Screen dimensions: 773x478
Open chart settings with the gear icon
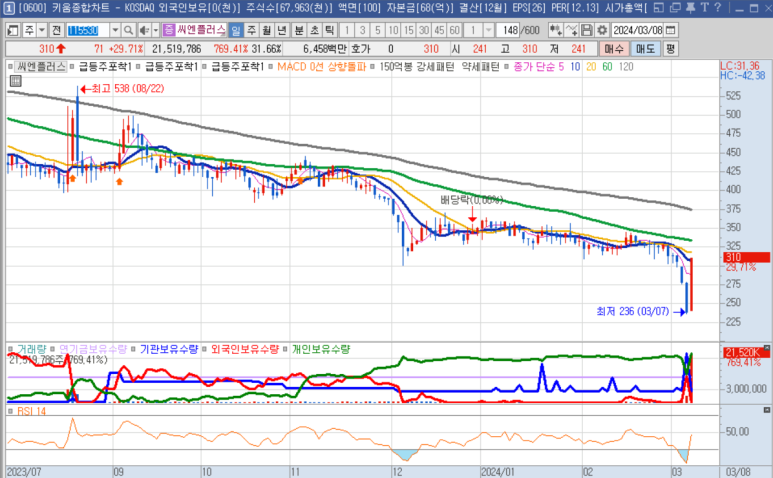602,30
